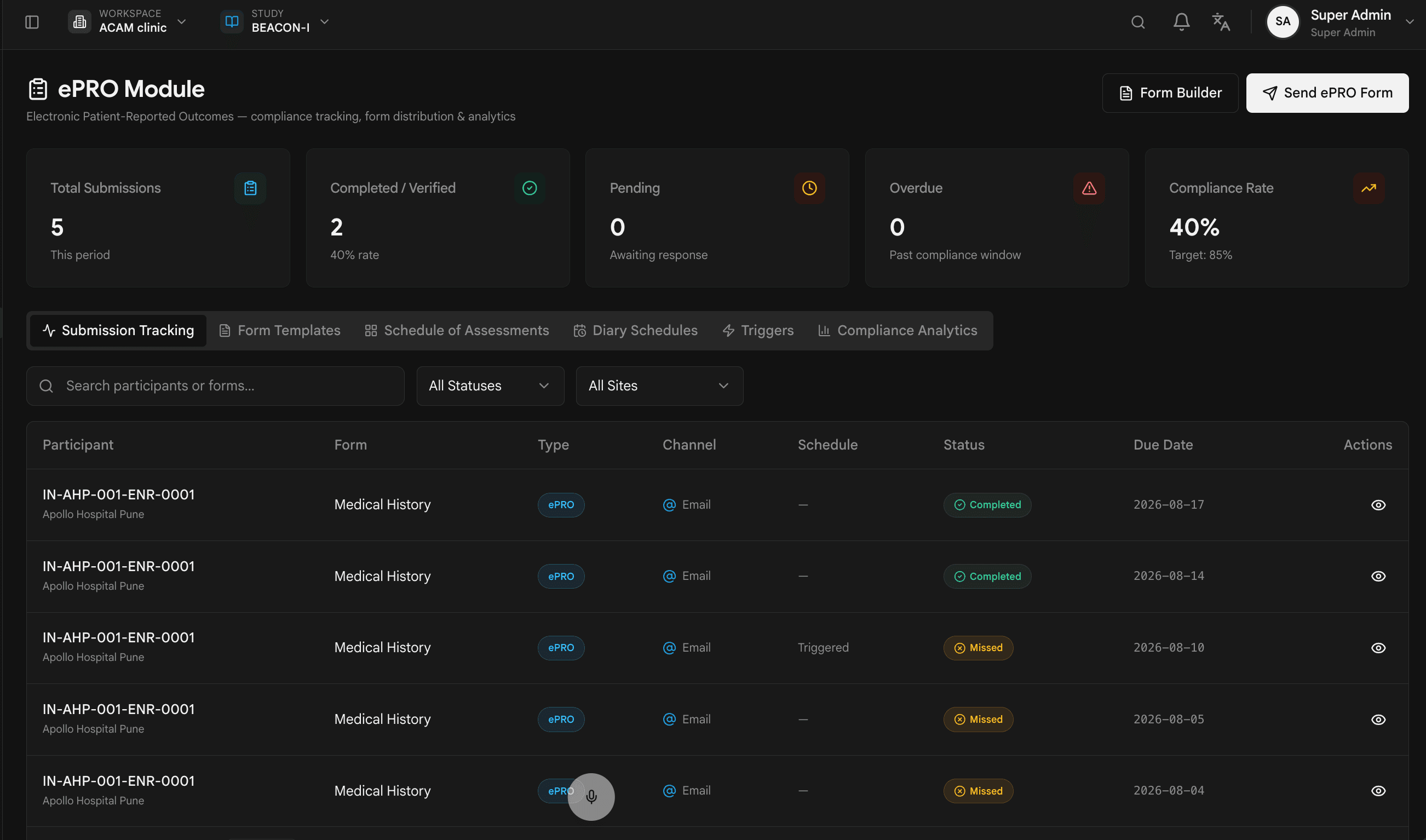View submission due 2026-08-05 via eye icon
This screenshot has width=1426, height=840.
pos(1378,720)
